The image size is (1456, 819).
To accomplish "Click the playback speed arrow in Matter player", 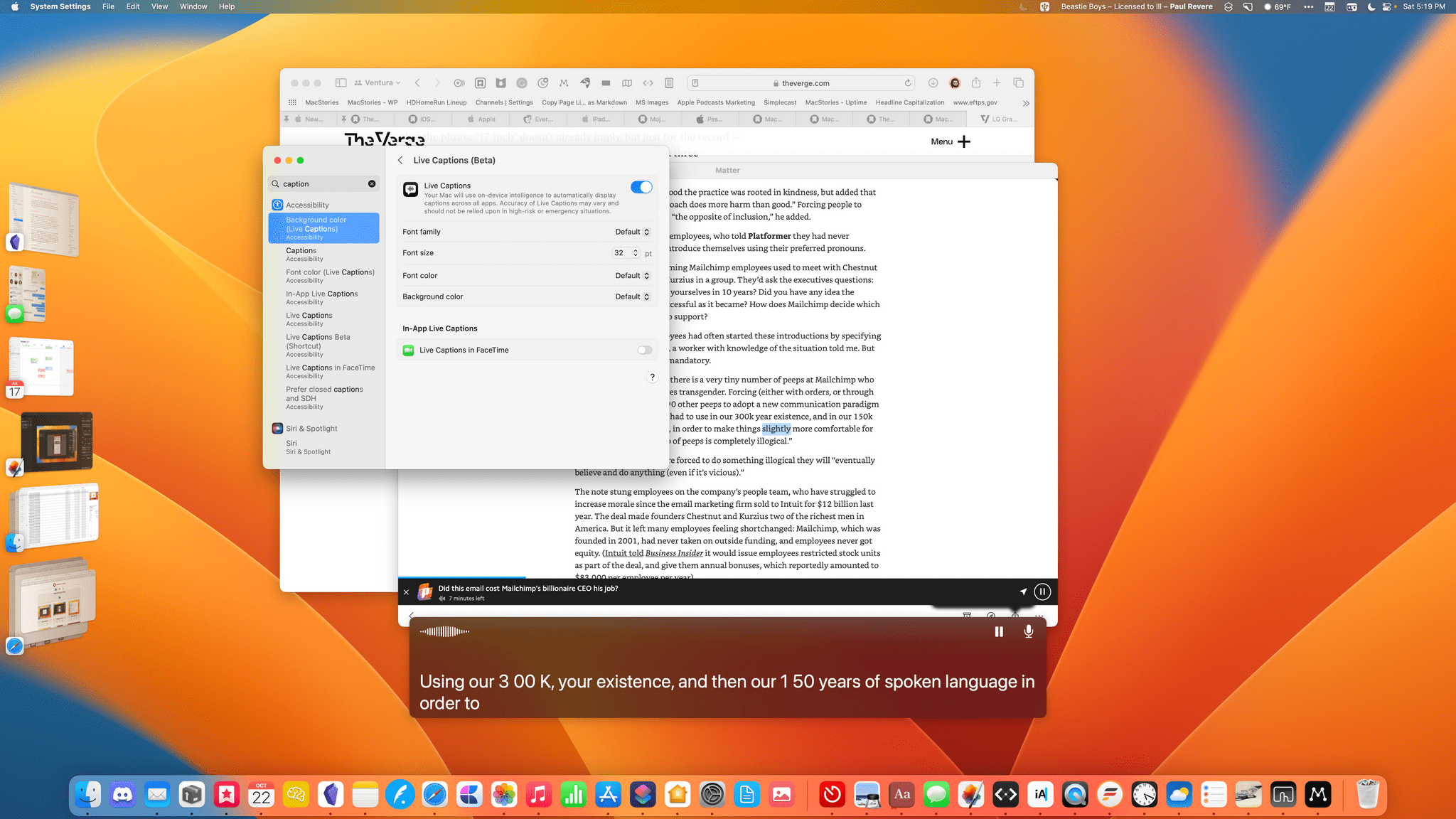I will pos(1023,591).
